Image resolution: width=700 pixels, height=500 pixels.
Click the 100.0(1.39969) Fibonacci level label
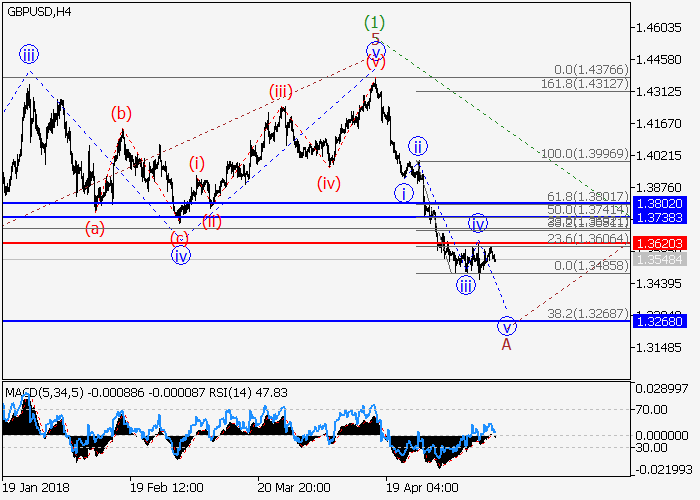(585, 155)
